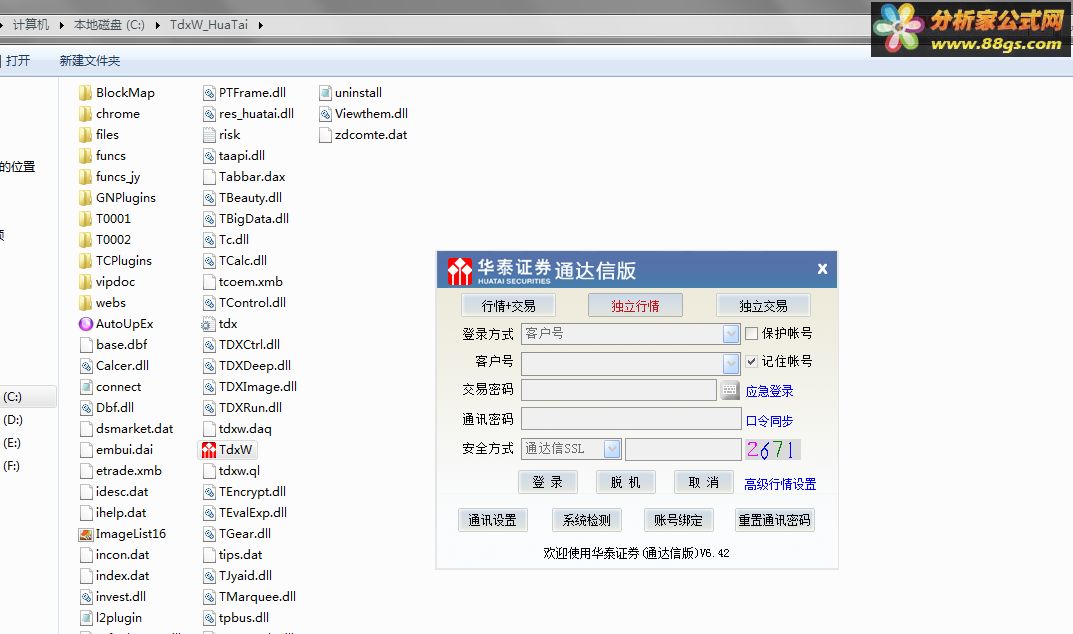Select drive (D:) in navigation pane
This screenshot has width=1073, height=634.
12,420
